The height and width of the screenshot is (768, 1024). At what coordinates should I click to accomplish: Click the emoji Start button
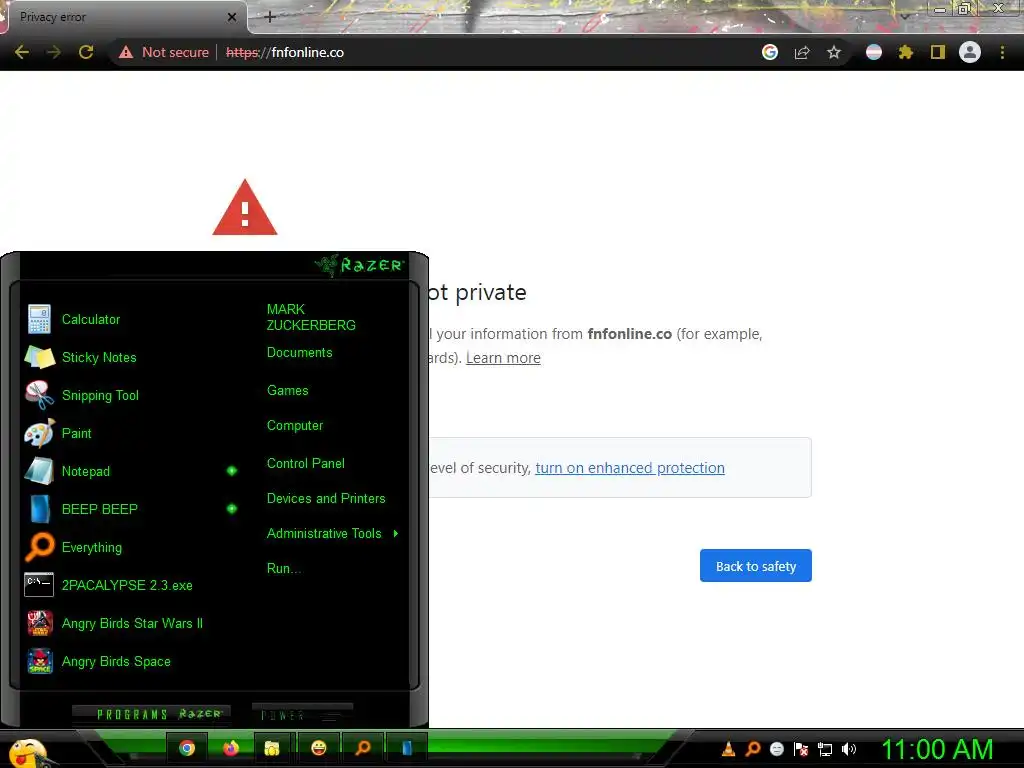click(27, 751)
